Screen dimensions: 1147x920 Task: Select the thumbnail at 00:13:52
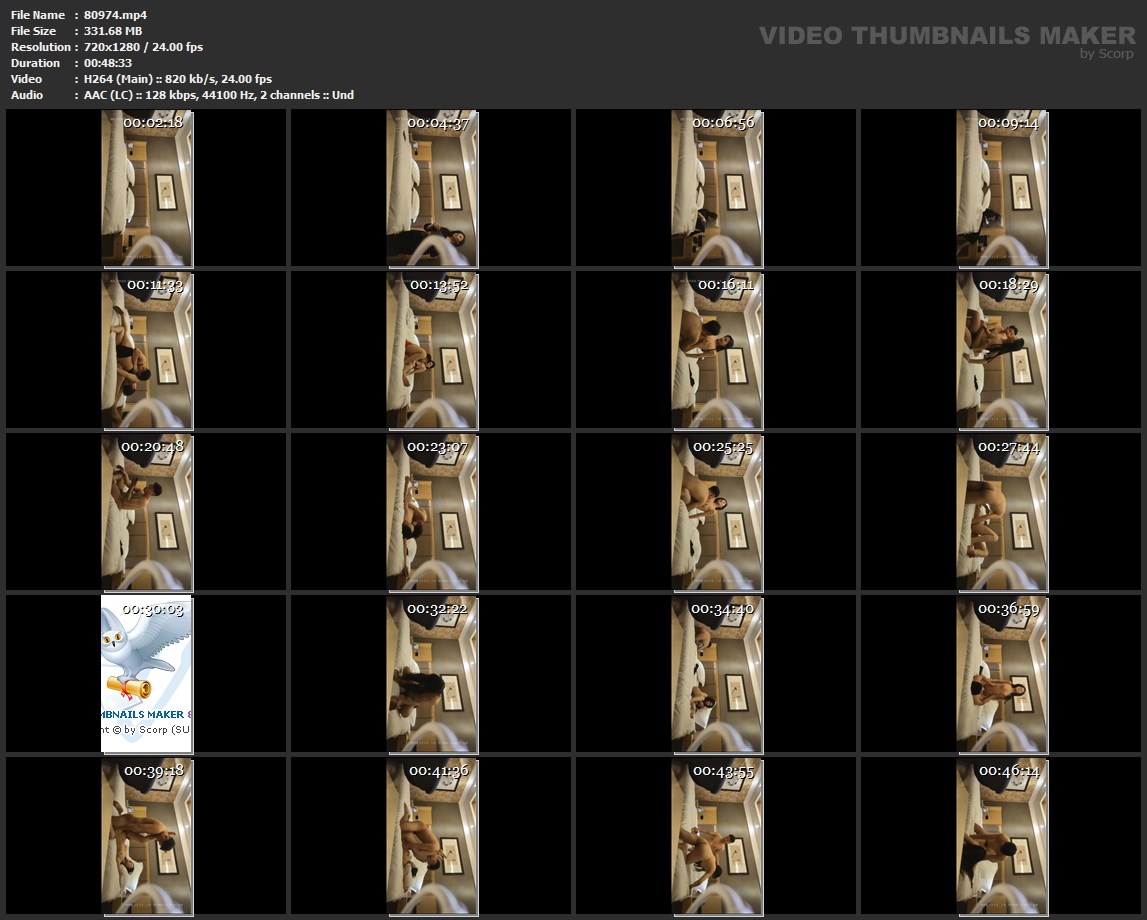click(x=432, y=350)
